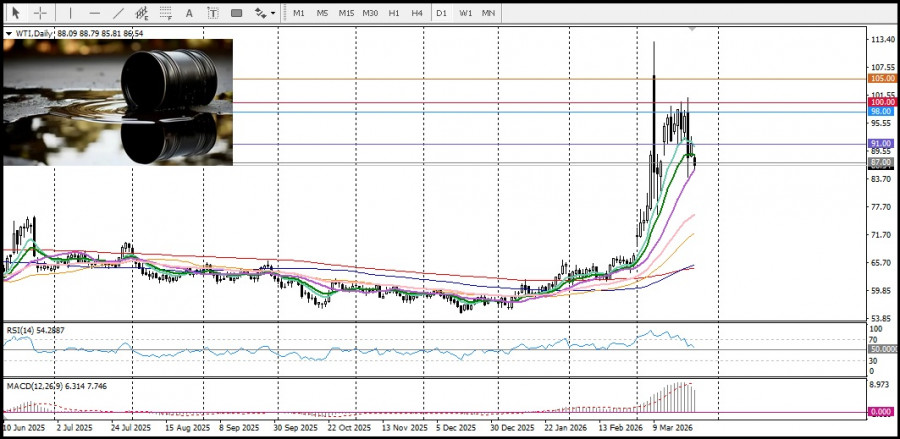Select the cursor arrow tool
The width and height of the screenshot is (900, 439).
15,13
